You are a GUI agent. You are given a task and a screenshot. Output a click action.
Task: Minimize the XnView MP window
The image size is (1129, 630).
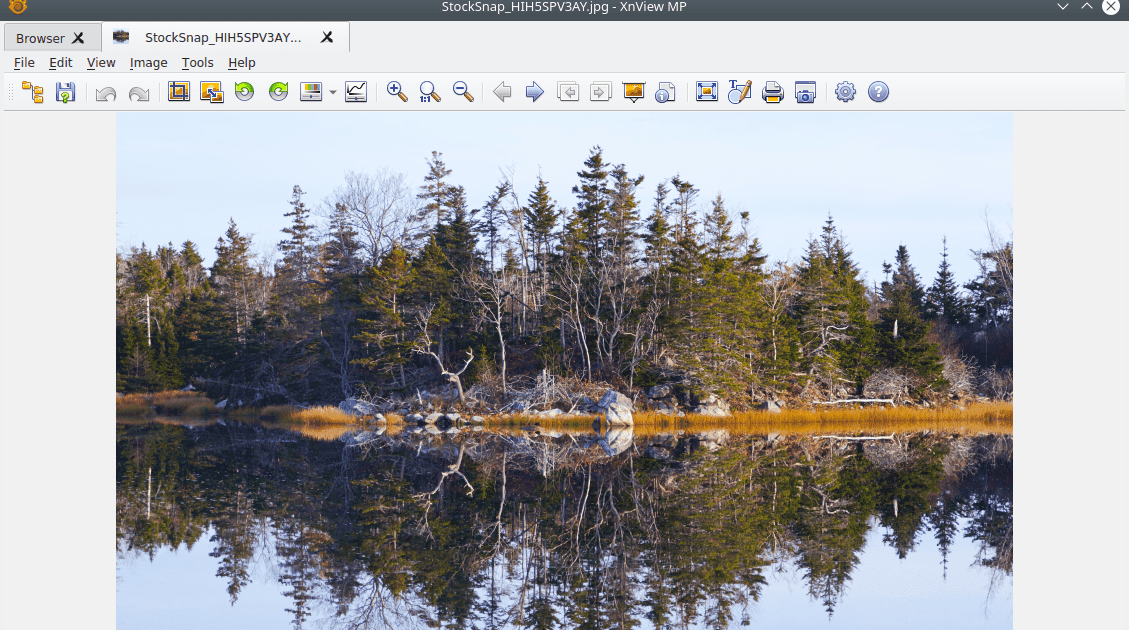1062,6
